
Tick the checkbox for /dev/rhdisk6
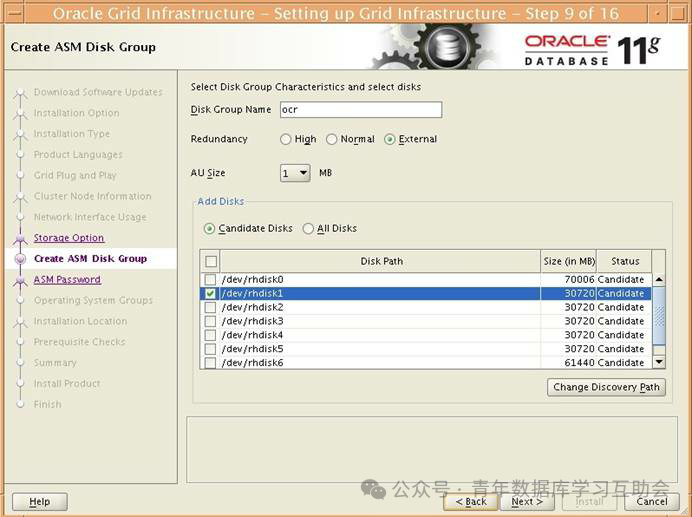pyautogui.click(x=211, y=363)
